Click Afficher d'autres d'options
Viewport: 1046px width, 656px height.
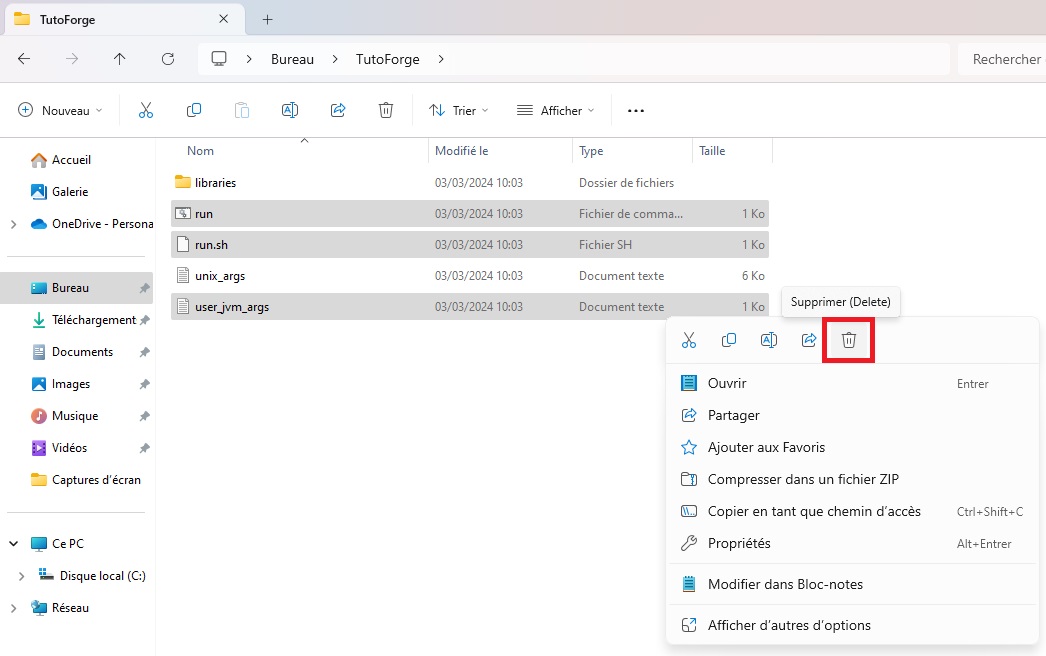coord(853,625)
